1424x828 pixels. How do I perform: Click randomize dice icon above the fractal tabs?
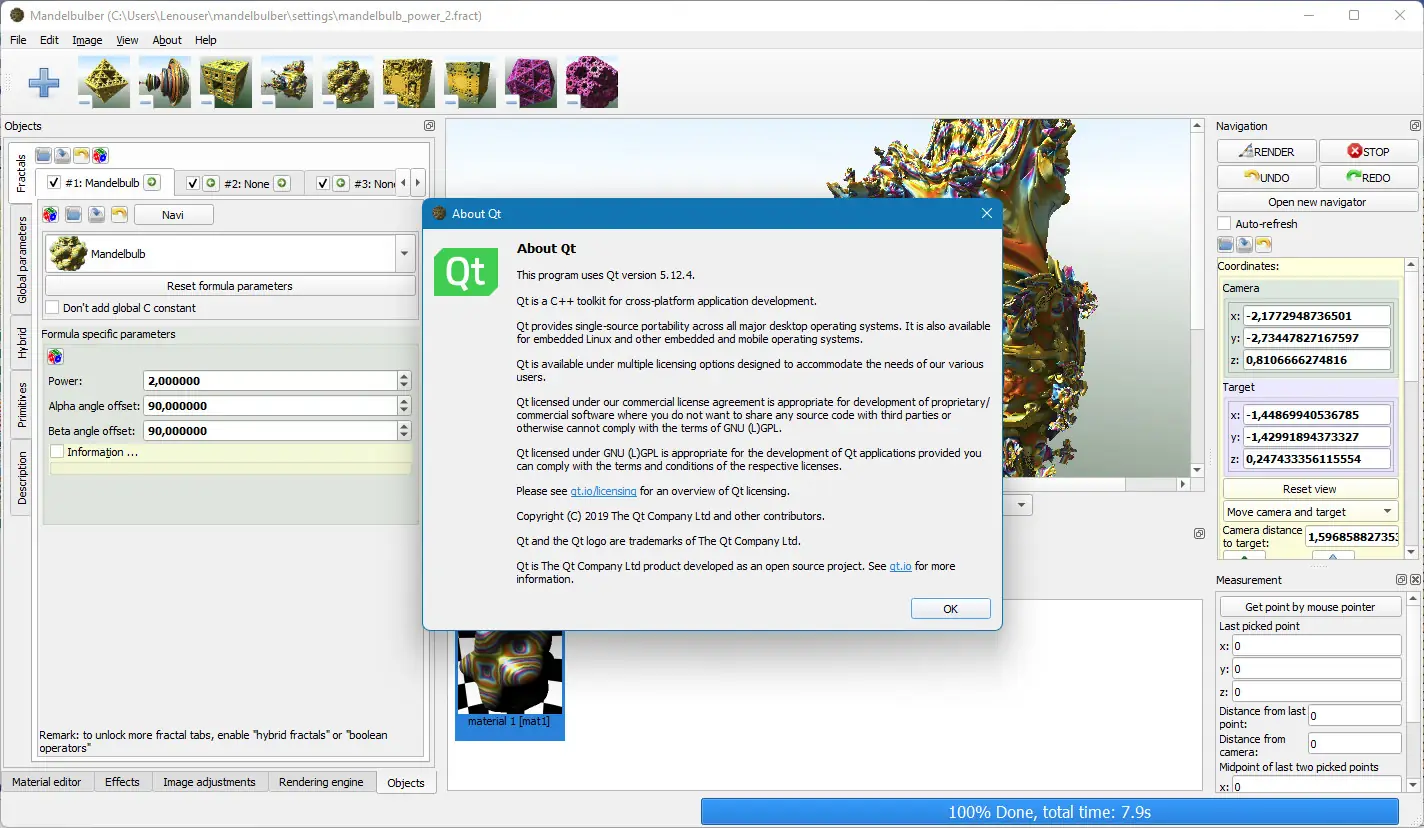(x=100, y=155)
